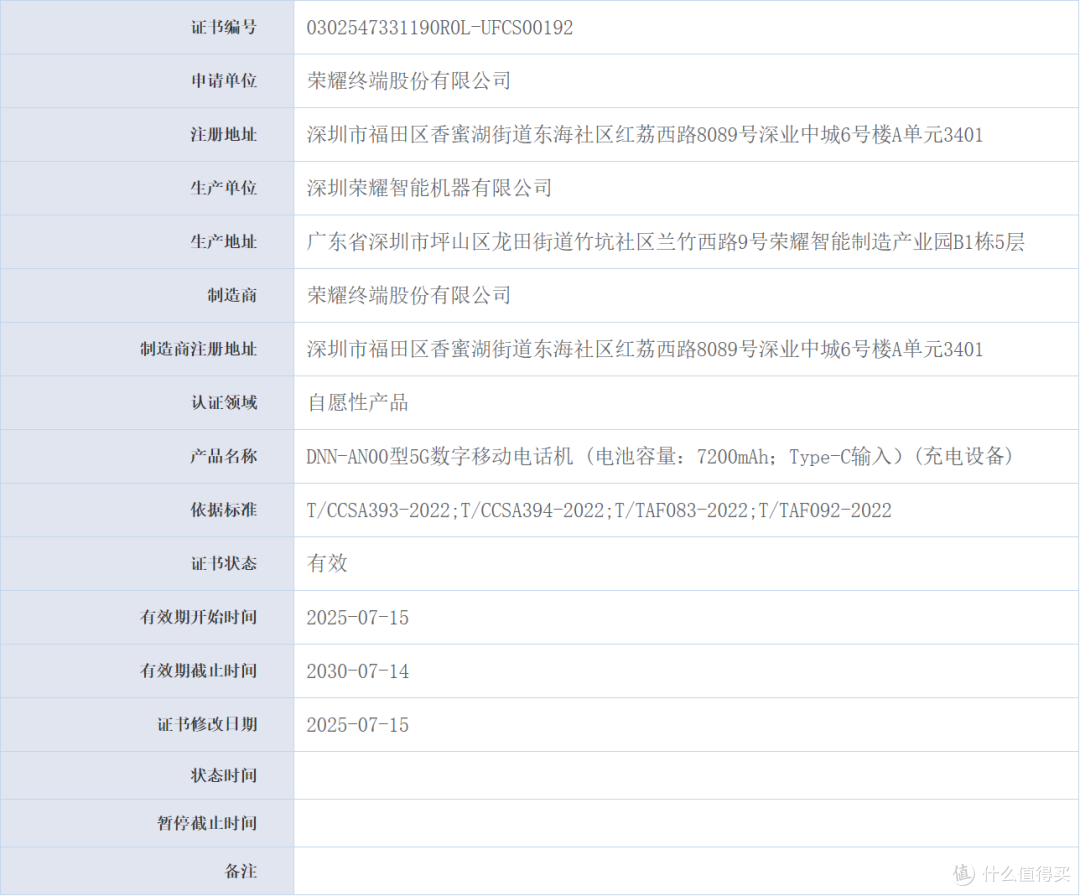This screenshot has width=1080, height=896.
Task: Click the 生产地址 label cell
Action: 147,242
